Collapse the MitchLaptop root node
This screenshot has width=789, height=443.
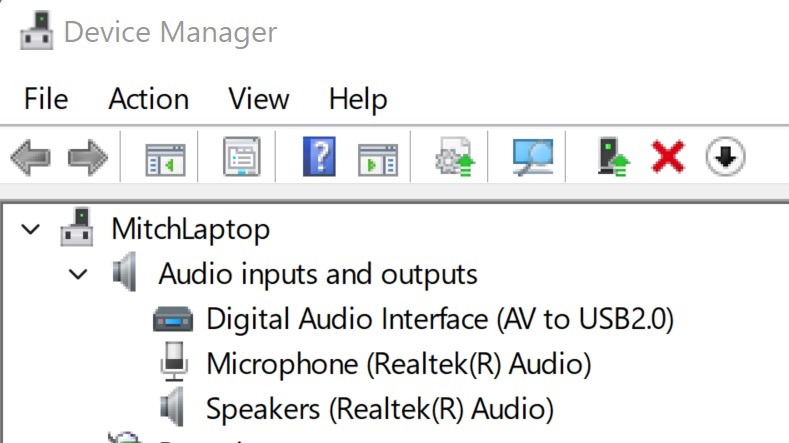click(31, 230)
